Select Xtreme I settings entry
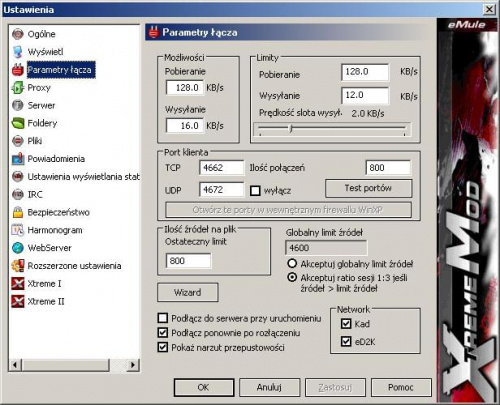Image resolution: width=500 pixels, height=405 pixels. [44, 284]
